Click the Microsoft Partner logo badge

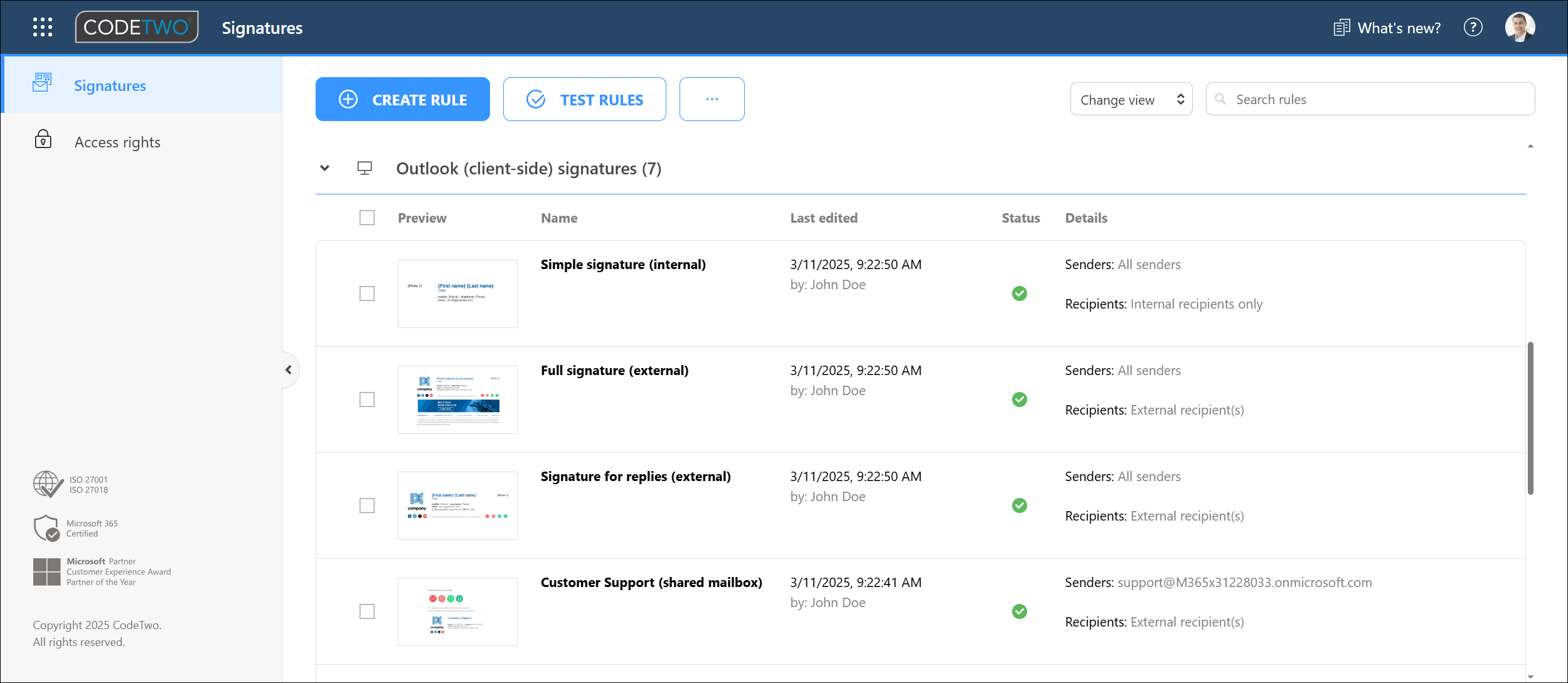[47, 572]
